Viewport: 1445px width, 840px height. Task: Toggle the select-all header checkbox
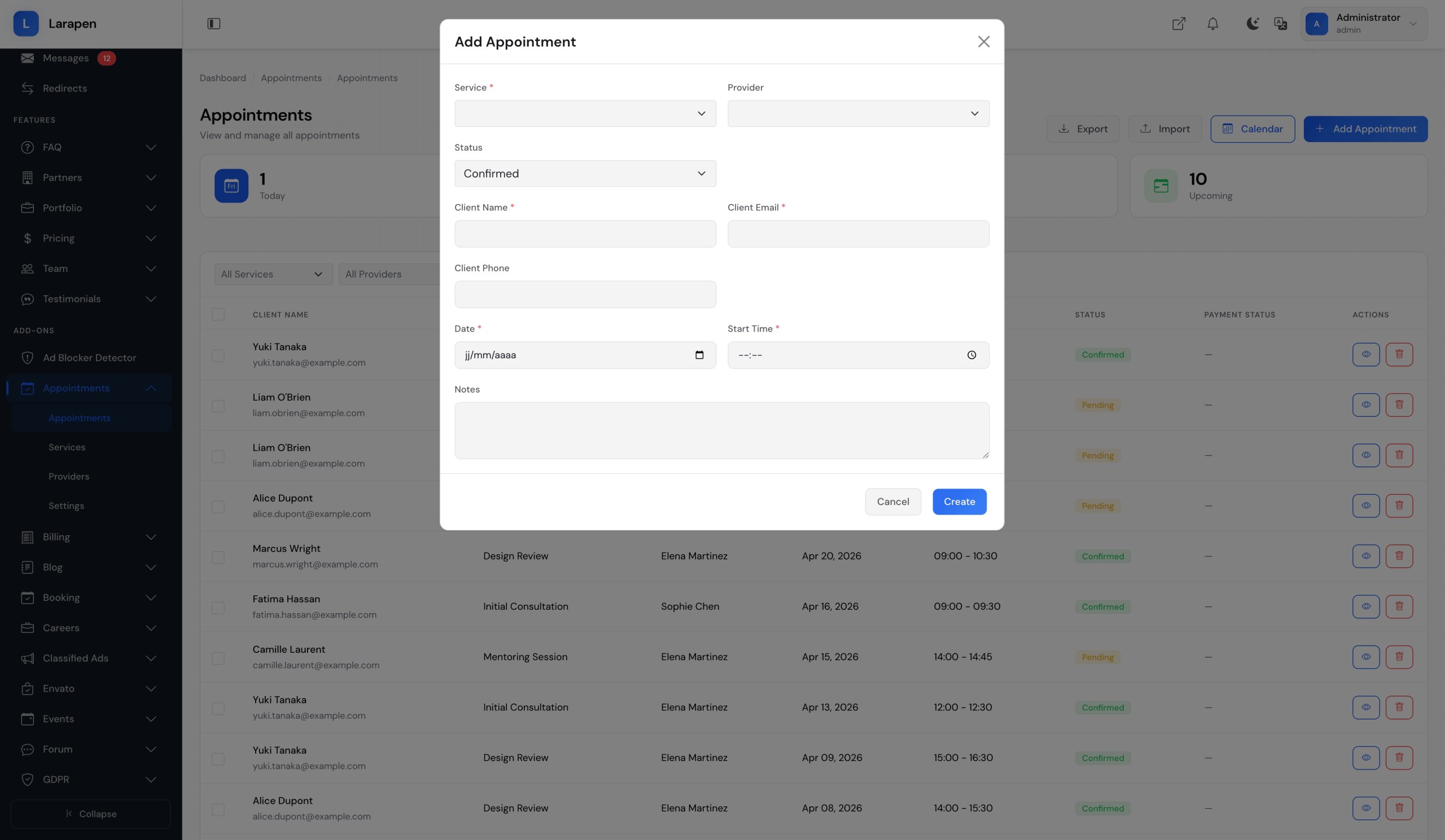(x=218, y=314)
